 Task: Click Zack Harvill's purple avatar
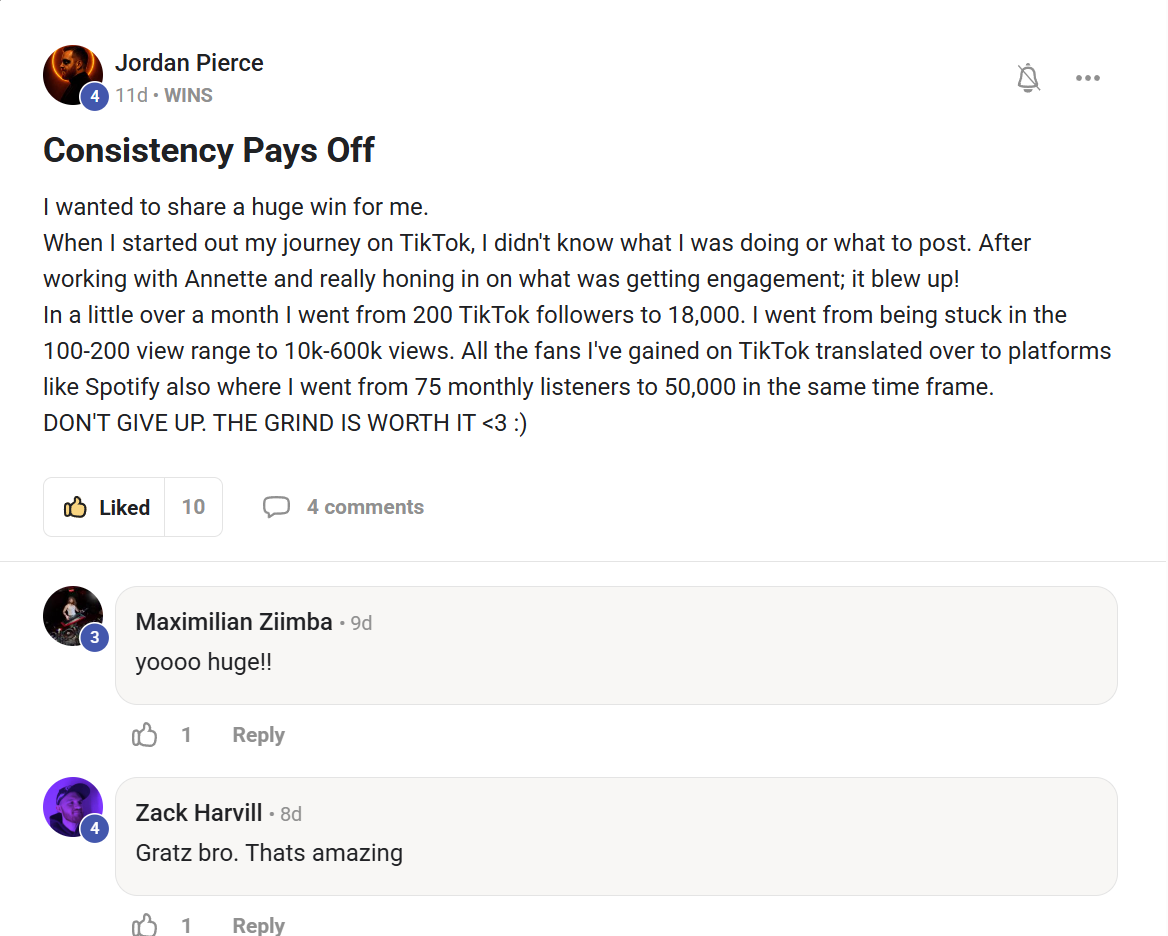click(70, 805)
